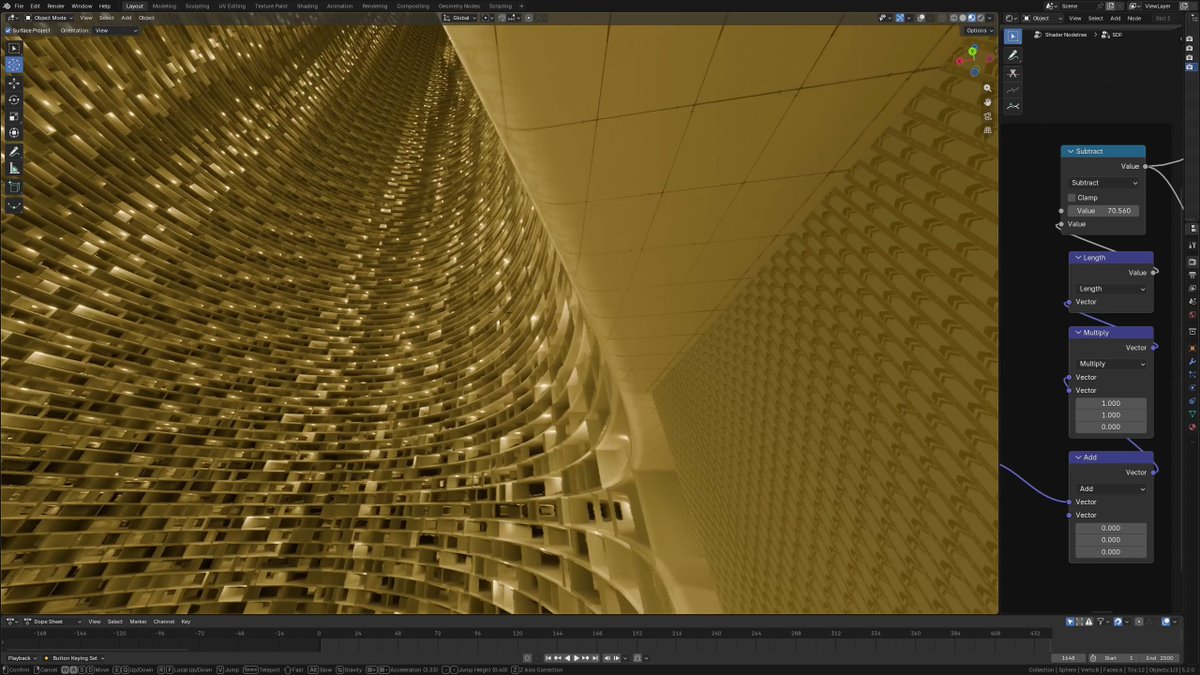The height and width of the screenshot is (675, 1200).
Task: Select the Annotate tool in viewport
Action: click(14, 152)
